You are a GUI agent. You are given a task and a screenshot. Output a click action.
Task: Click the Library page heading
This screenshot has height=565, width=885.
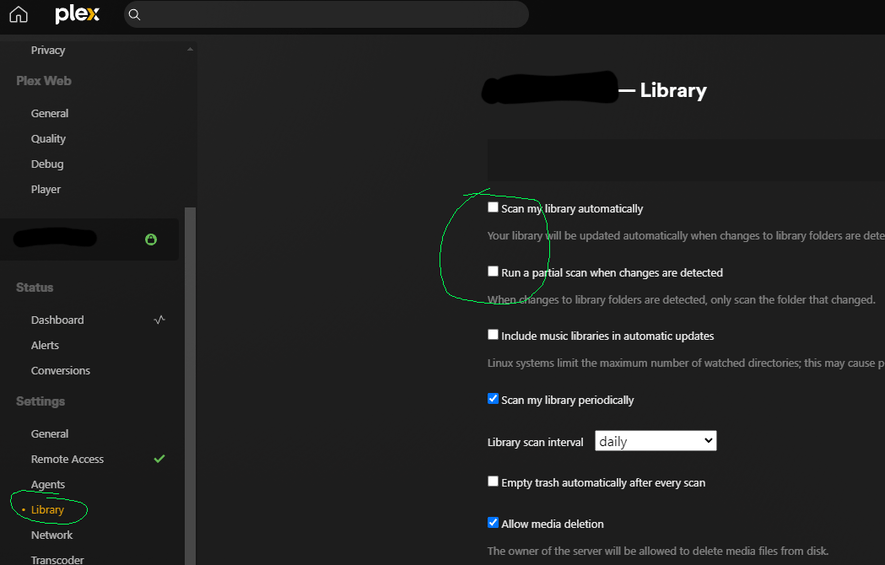673,90
